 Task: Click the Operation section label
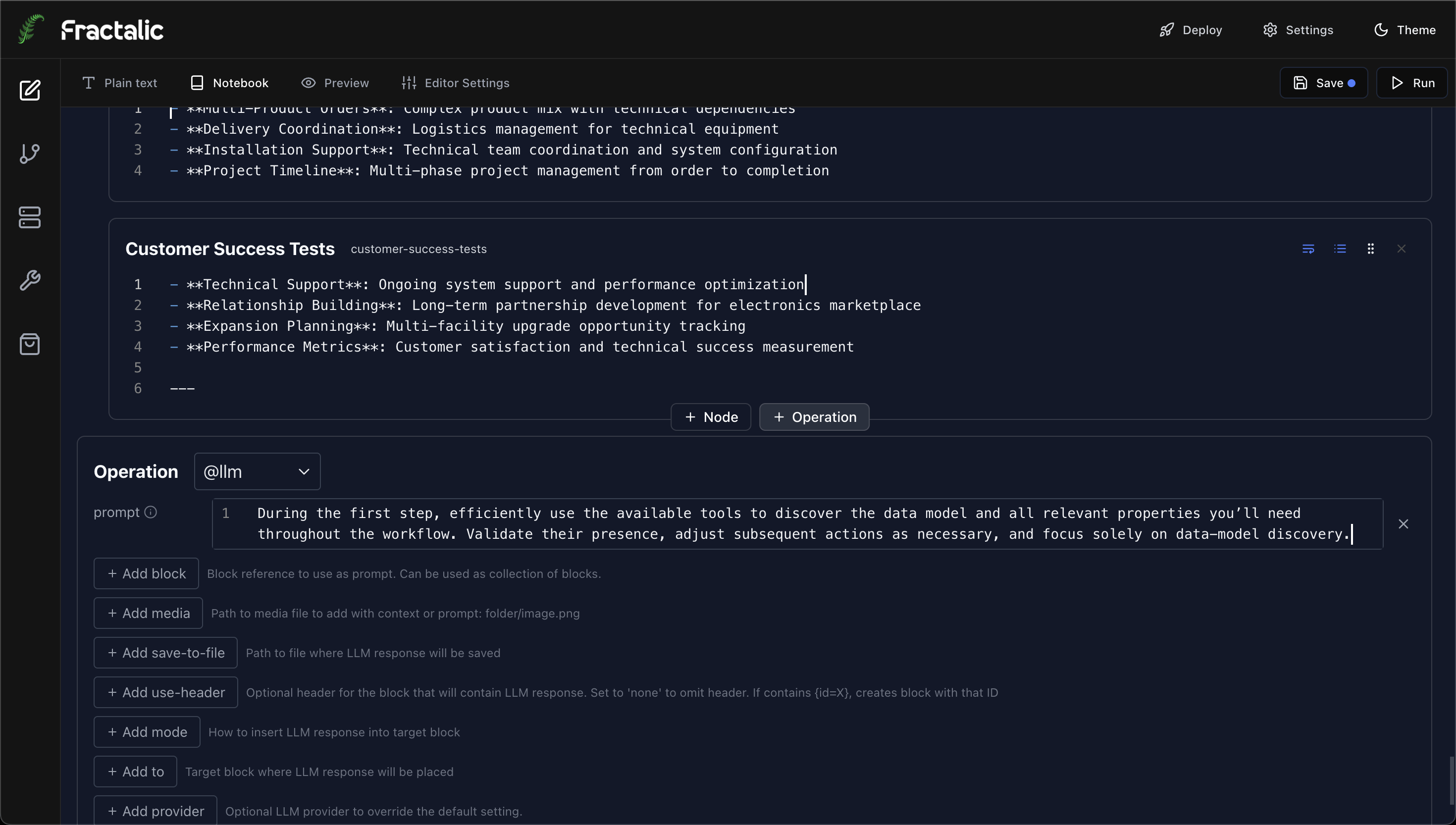(x=136, y=471)
